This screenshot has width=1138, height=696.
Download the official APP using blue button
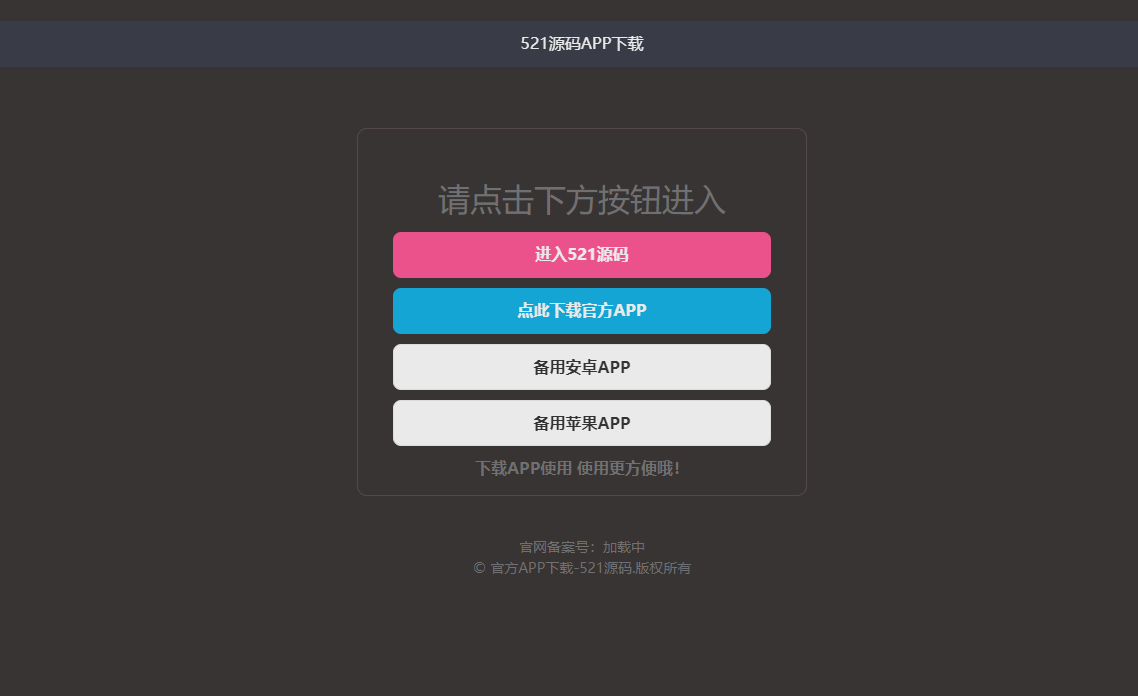point(581,311)
